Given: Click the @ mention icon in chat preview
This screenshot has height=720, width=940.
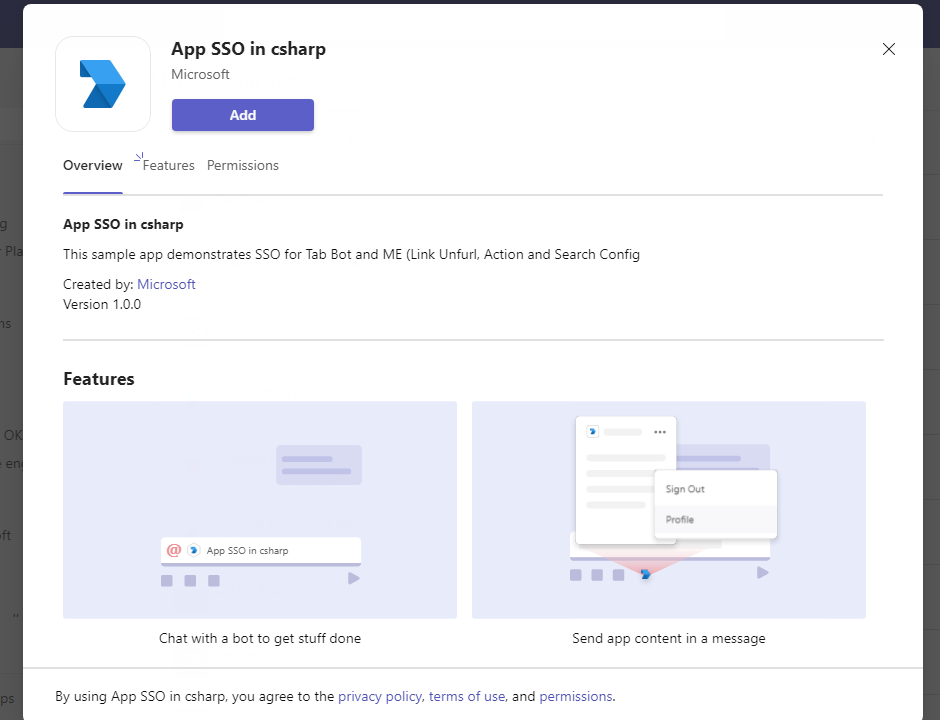Looking at the screenshot, I should pyautogui.click(x=173, y=550).
